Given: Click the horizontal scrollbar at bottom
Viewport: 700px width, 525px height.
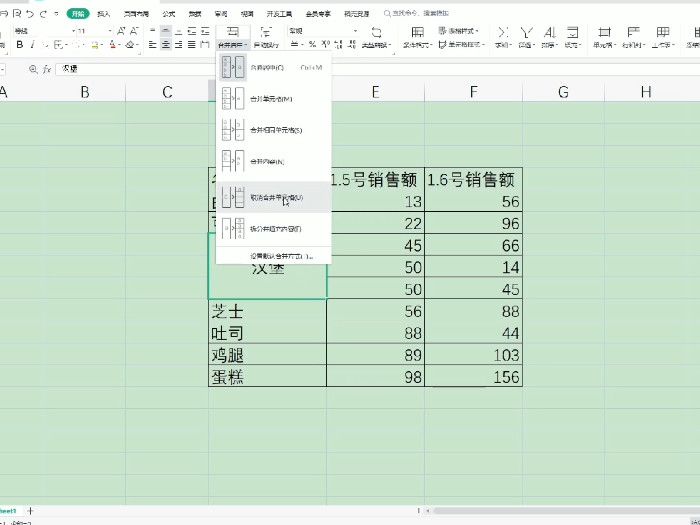Looking at the screenshot, I should click(x=566, y=510).
